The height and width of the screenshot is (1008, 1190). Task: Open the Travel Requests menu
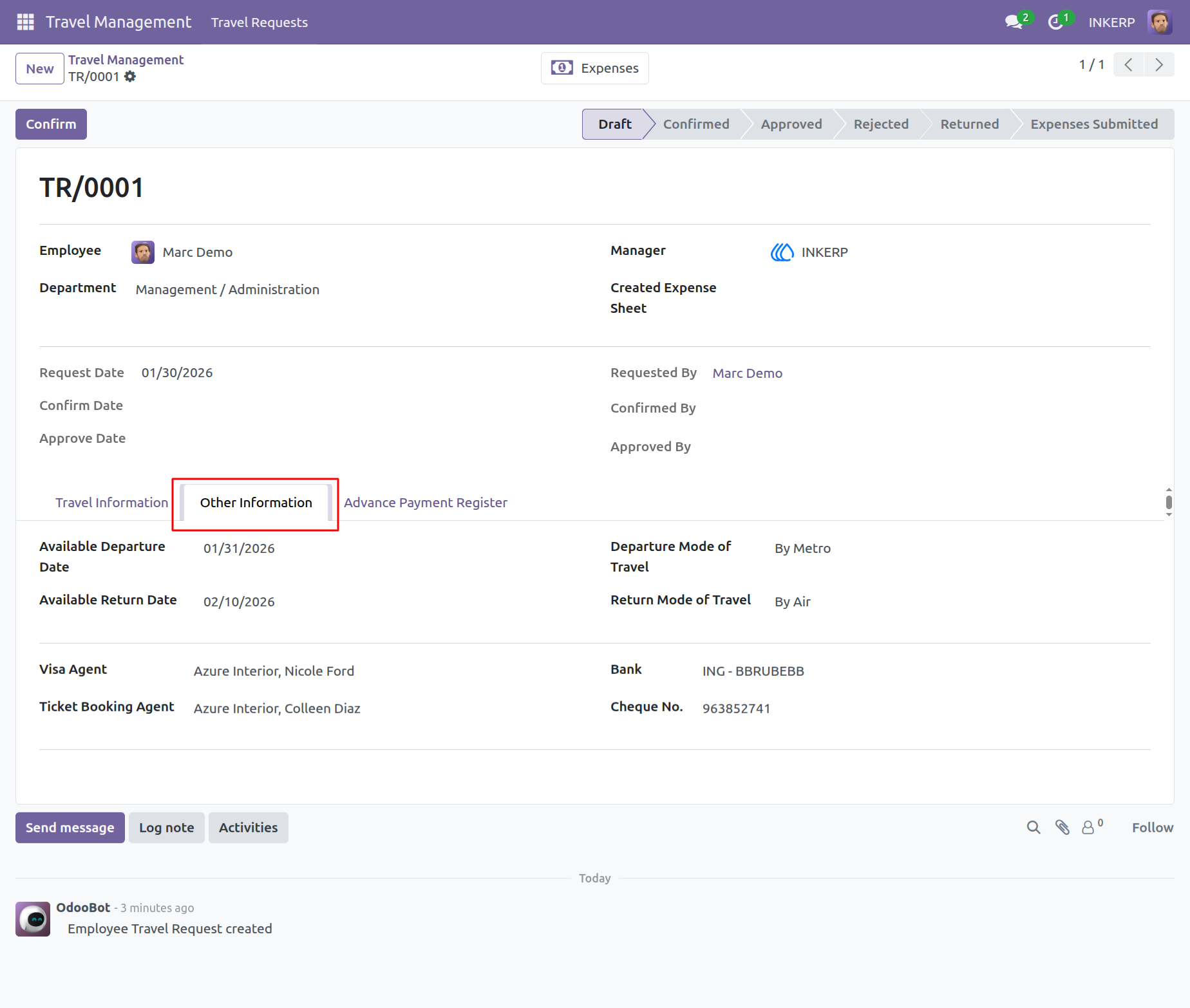[260, 23]
